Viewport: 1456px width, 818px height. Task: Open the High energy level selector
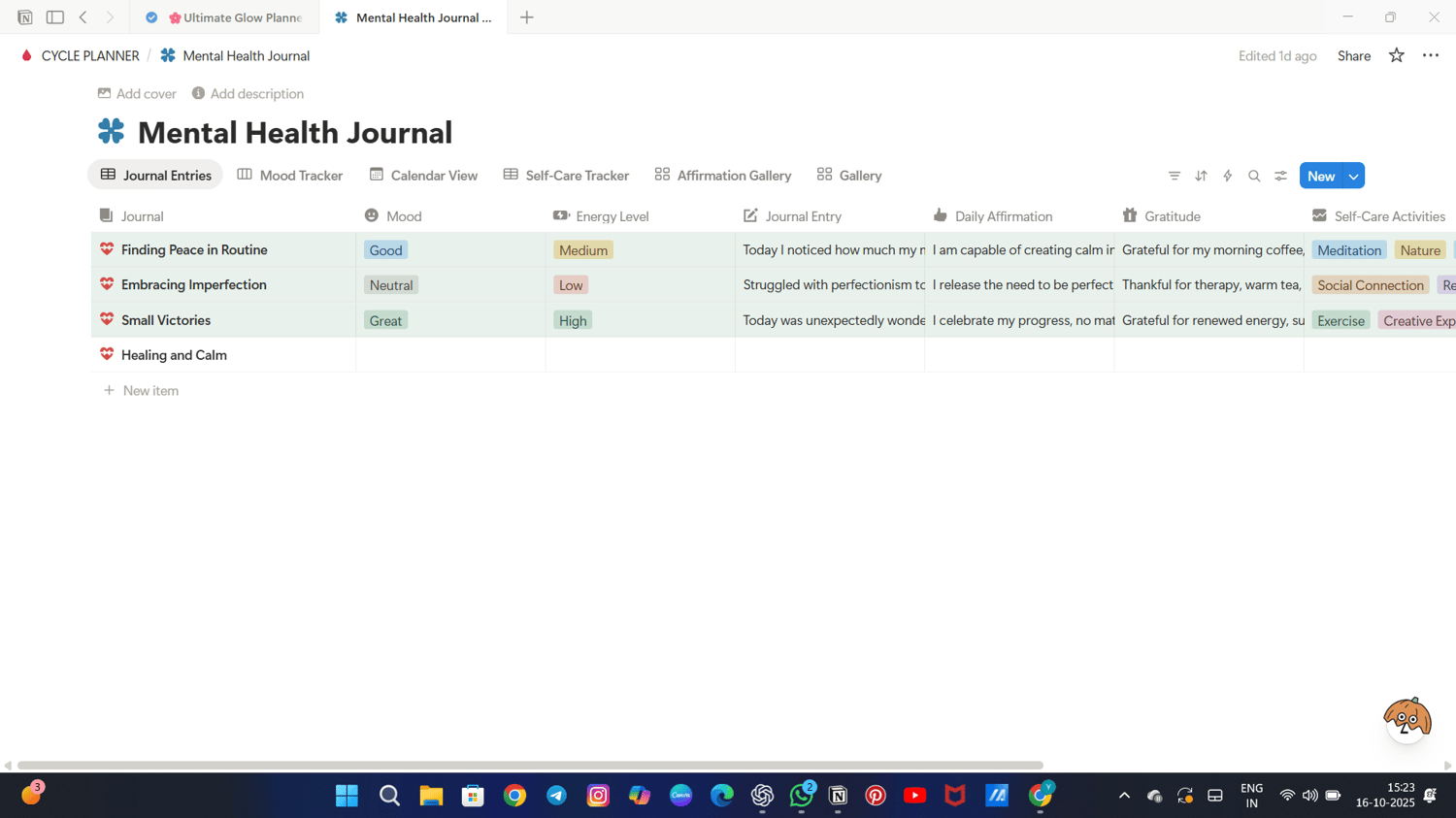coord(573,320)
